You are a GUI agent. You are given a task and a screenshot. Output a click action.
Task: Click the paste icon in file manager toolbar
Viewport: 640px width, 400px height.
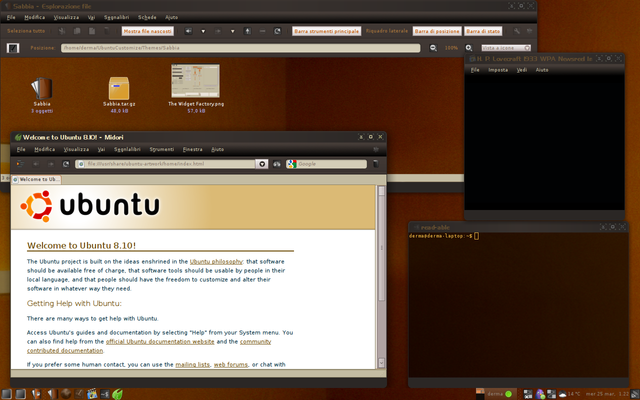(x=92, y=31)
